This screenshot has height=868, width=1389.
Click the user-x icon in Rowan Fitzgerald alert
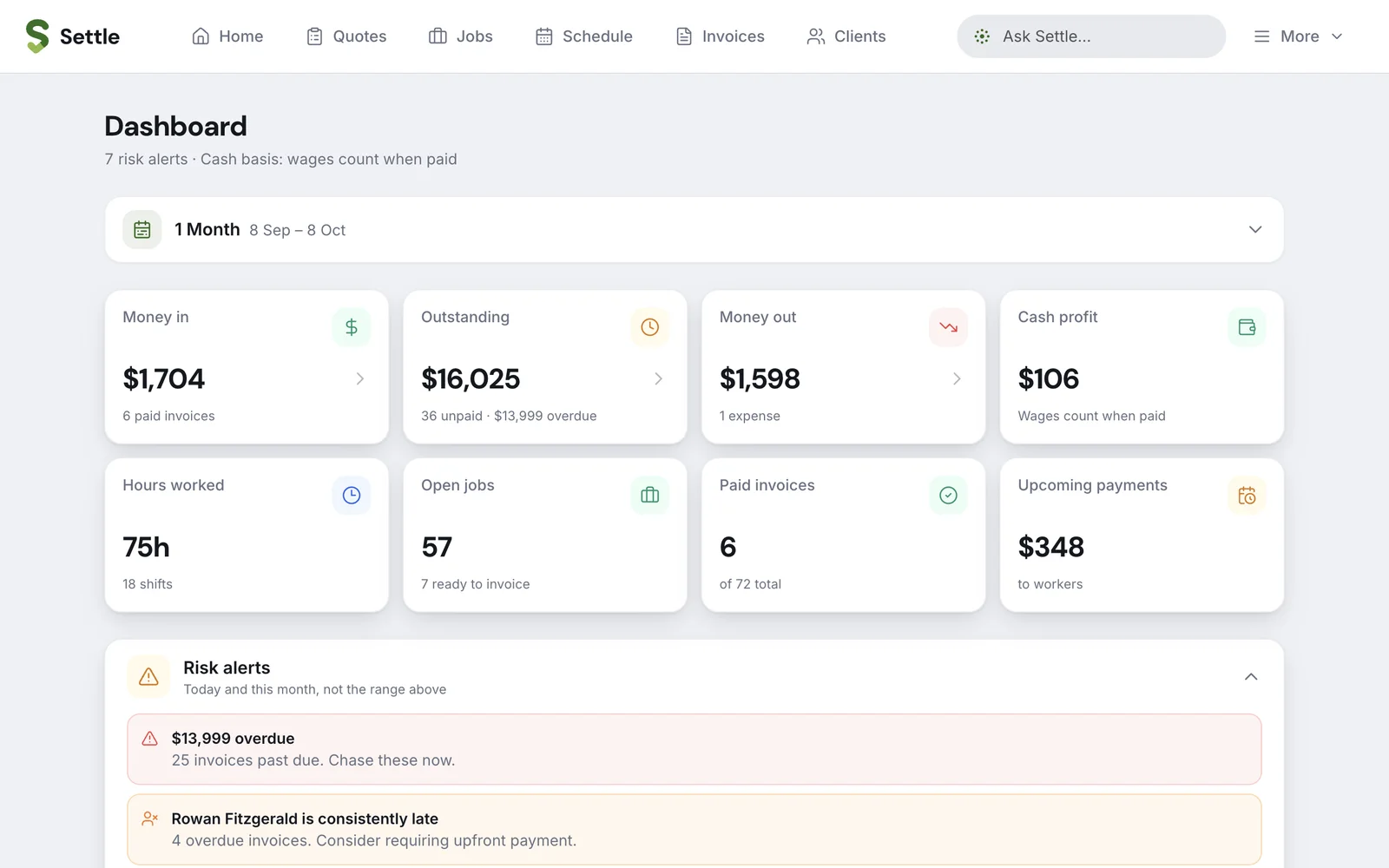click(150, 819)
